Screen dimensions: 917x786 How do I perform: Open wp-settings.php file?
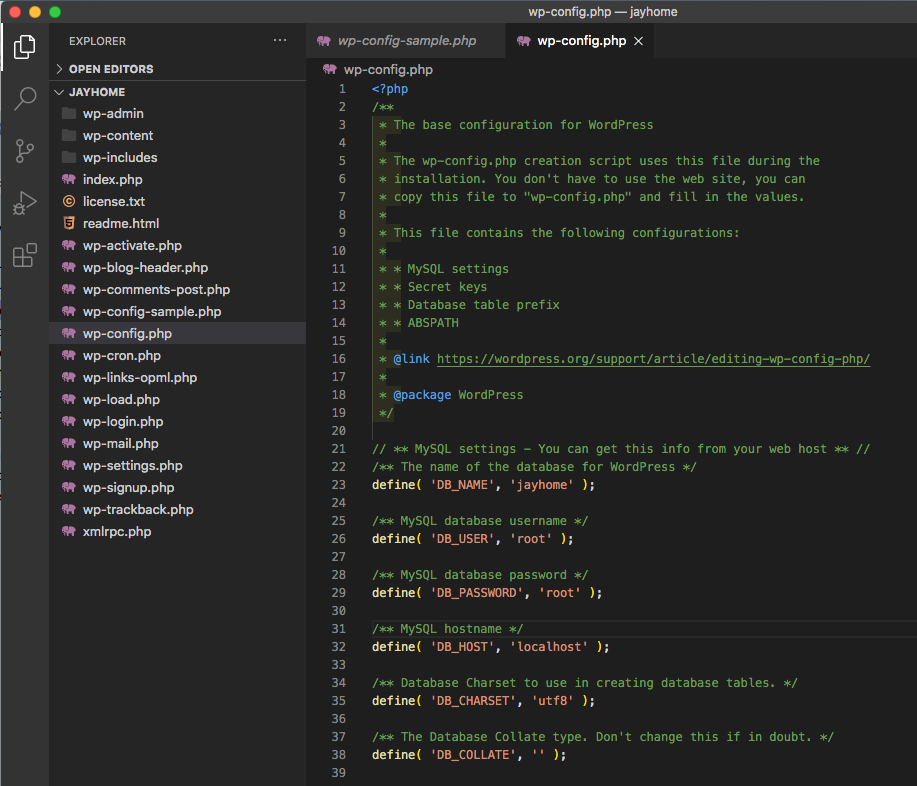177,466
